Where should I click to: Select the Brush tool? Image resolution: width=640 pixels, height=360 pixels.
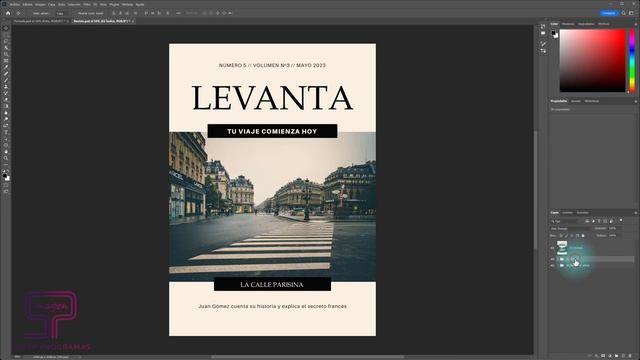point(6,80)
